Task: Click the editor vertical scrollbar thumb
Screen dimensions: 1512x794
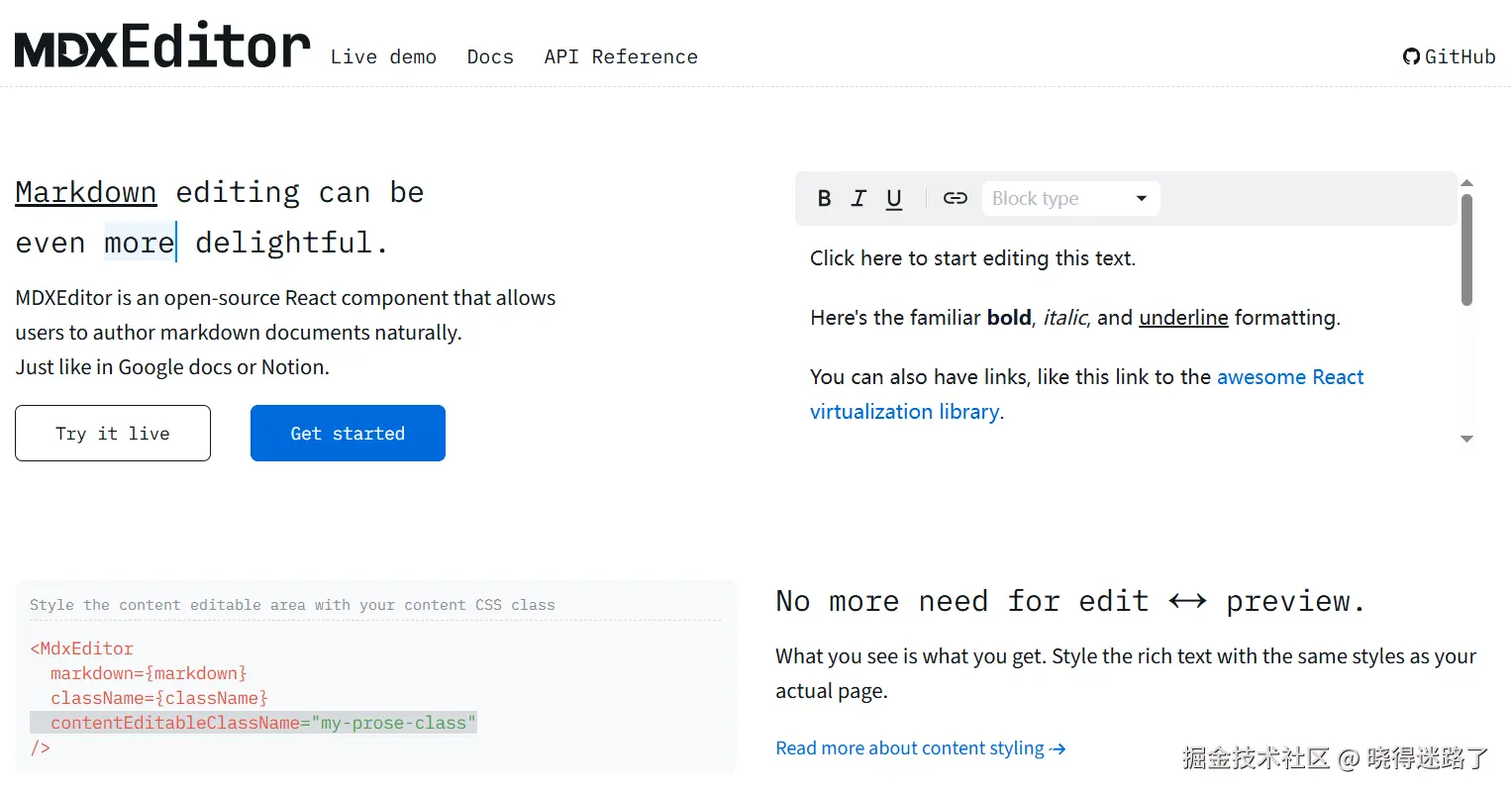Action: 1467,249
